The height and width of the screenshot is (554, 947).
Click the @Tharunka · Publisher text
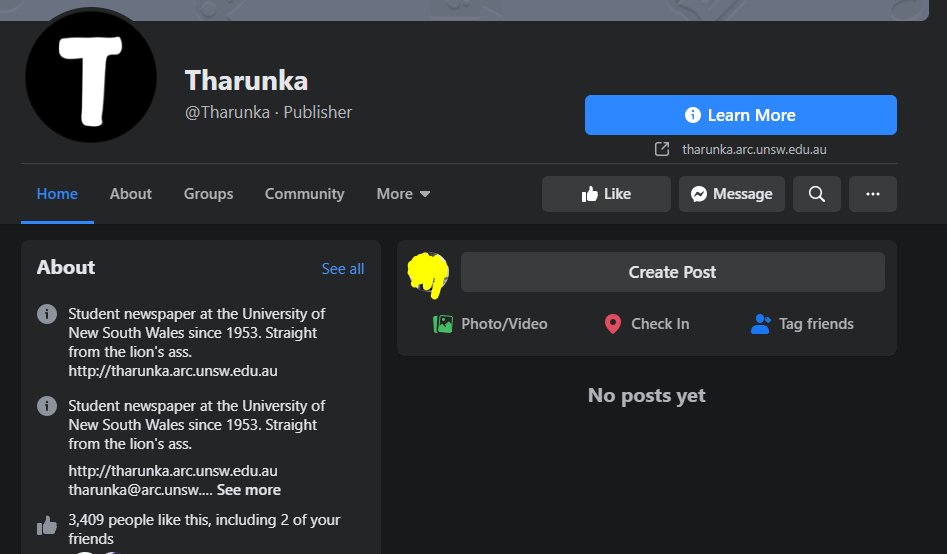(x=268, y=112)
